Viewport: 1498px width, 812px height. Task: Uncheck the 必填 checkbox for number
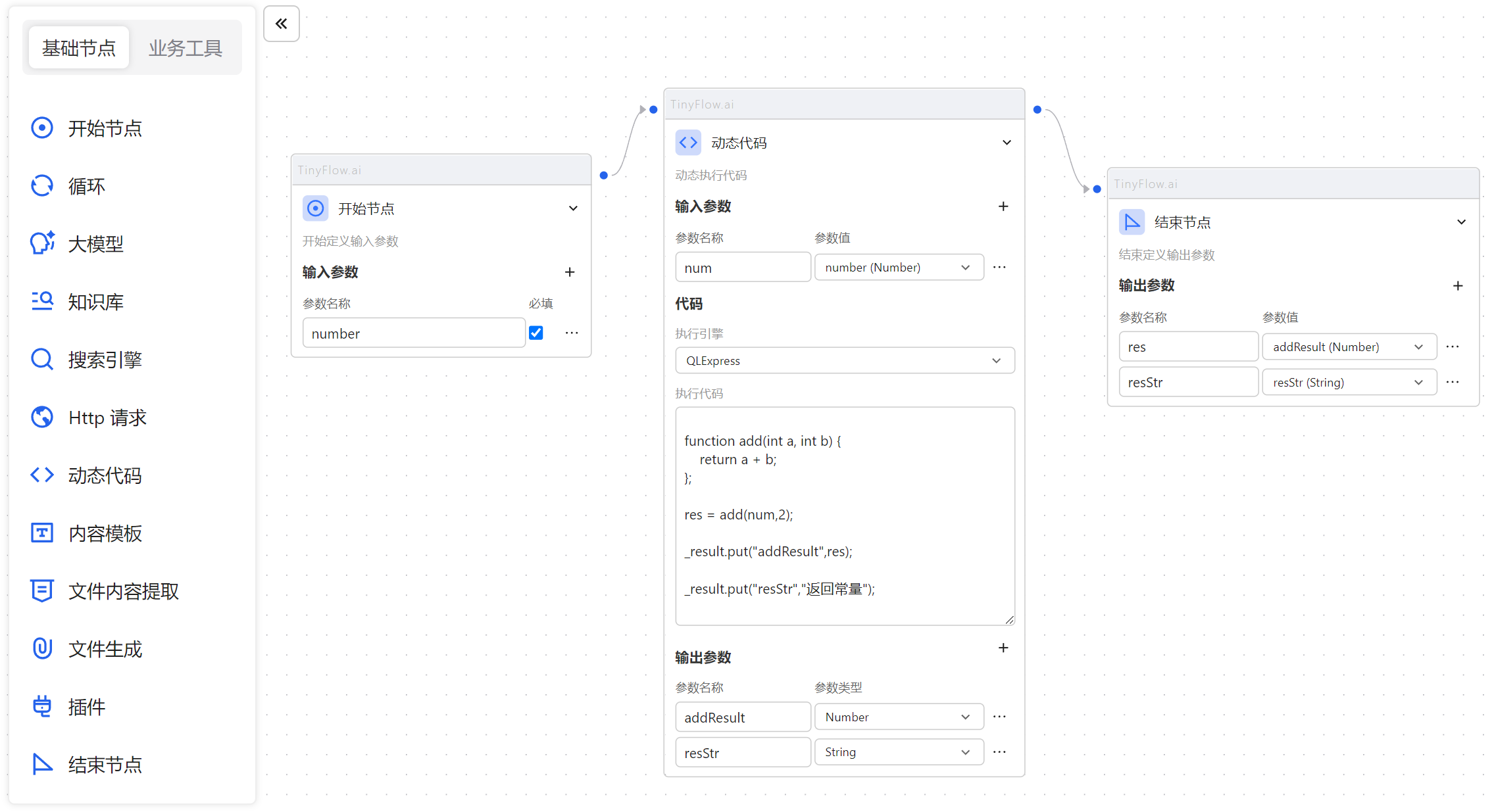(536, 333)
